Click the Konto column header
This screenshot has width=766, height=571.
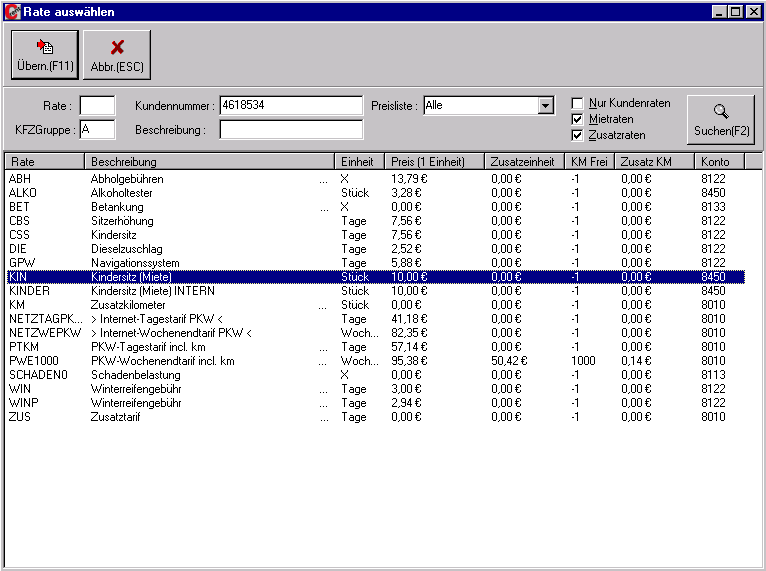click(x=718, y=162)
